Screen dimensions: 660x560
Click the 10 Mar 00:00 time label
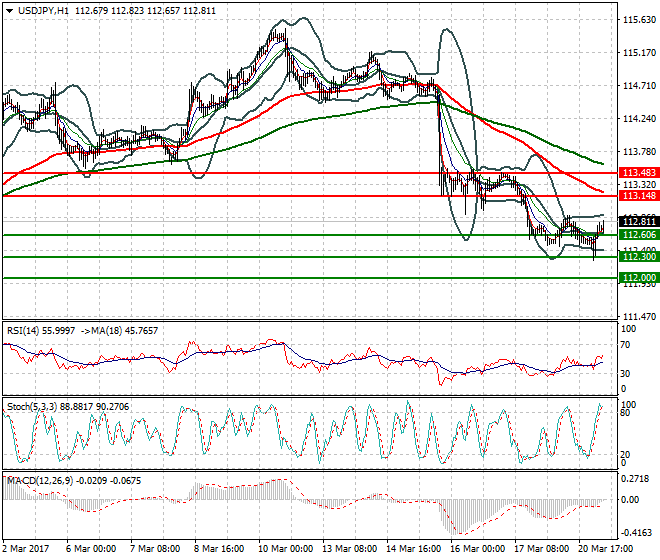click(285, 549)
